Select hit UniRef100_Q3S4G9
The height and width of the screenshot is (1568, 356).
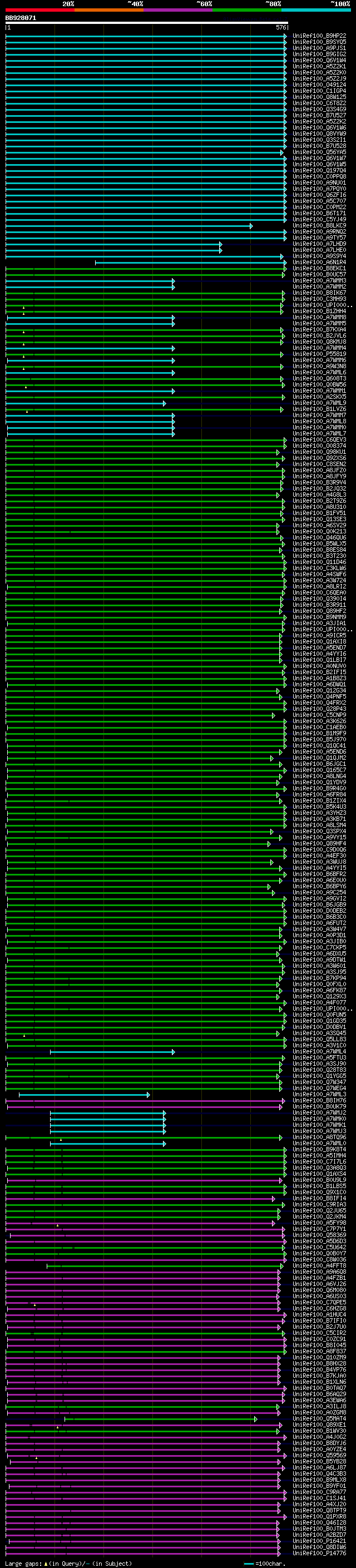coord(319,110)
